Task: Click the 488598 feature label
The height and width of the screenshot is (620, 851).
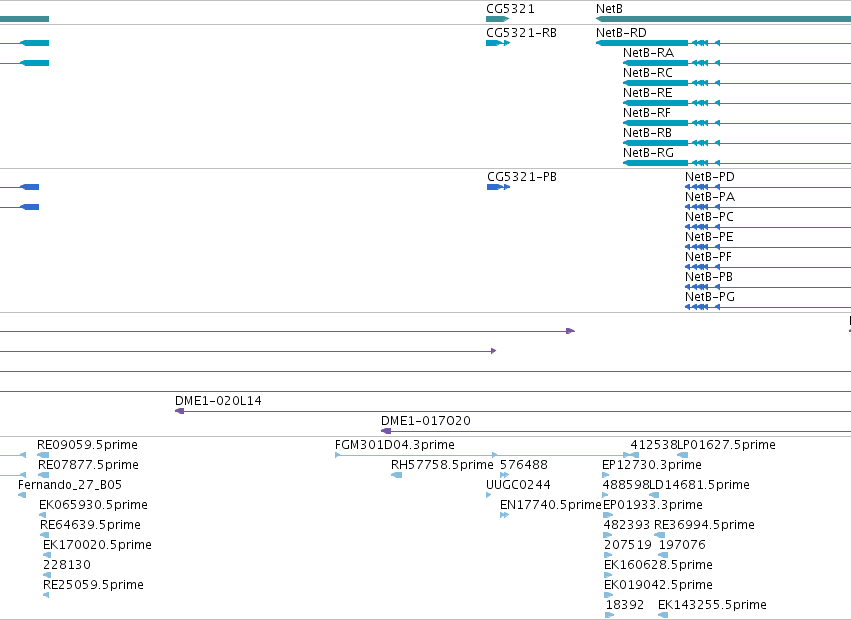Action: [x=626, y=485]
